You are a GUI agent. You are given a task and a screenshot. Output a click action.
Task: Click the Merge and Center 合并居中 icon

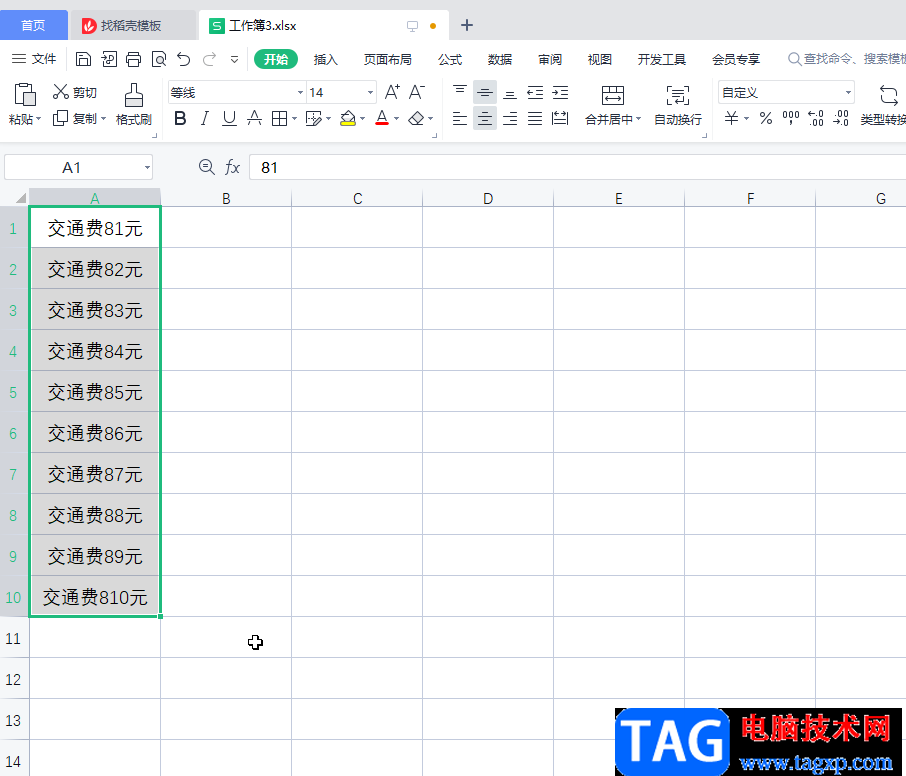point(612,95)
